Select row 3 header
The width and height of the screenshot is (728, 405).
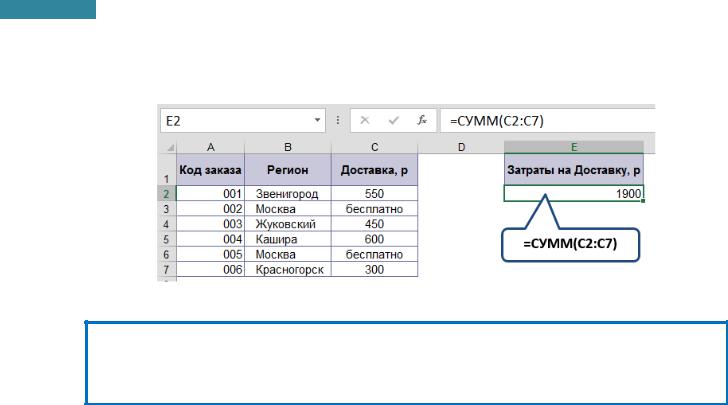coord(167,209)
